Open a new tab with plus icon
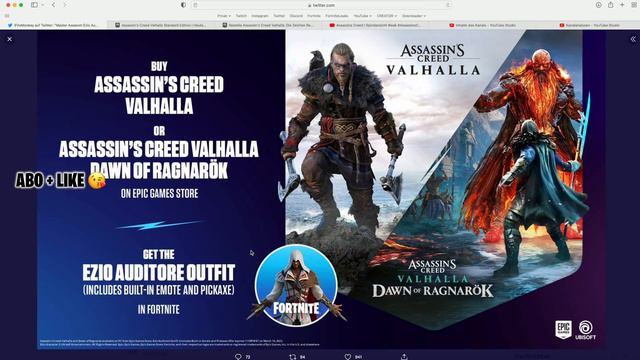 point(622,5)
